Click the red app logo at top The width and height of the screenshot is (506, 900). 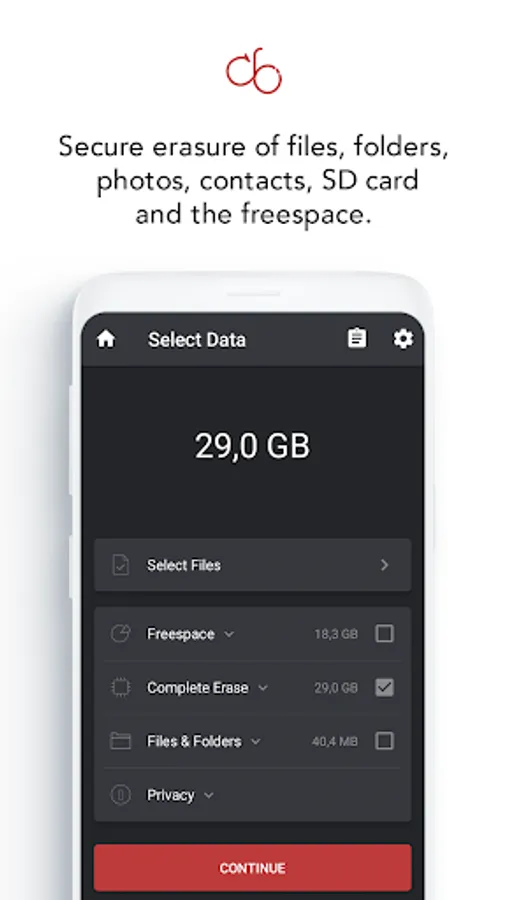tap(254, 71)
